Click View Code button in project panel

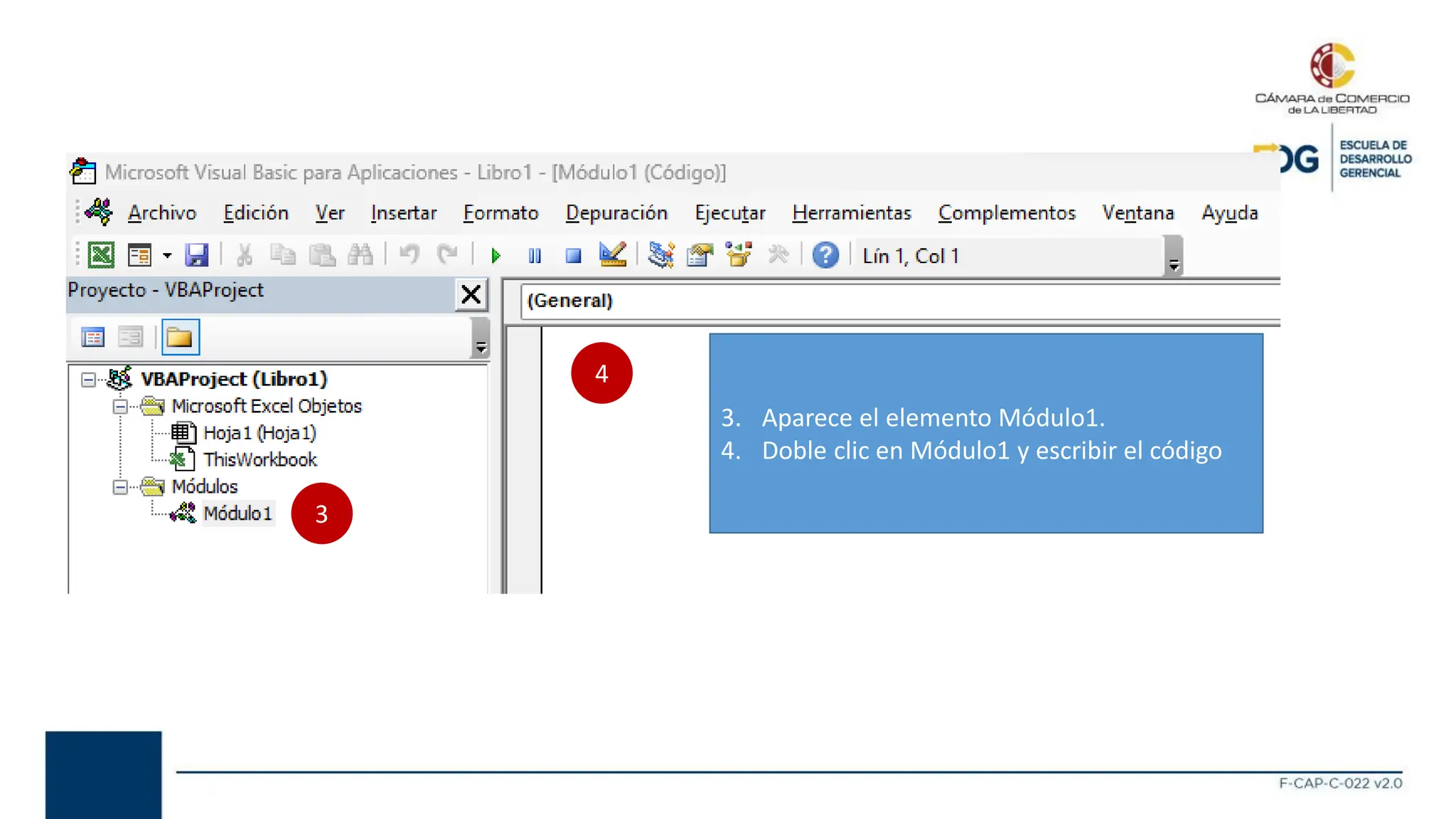point(92,337)
